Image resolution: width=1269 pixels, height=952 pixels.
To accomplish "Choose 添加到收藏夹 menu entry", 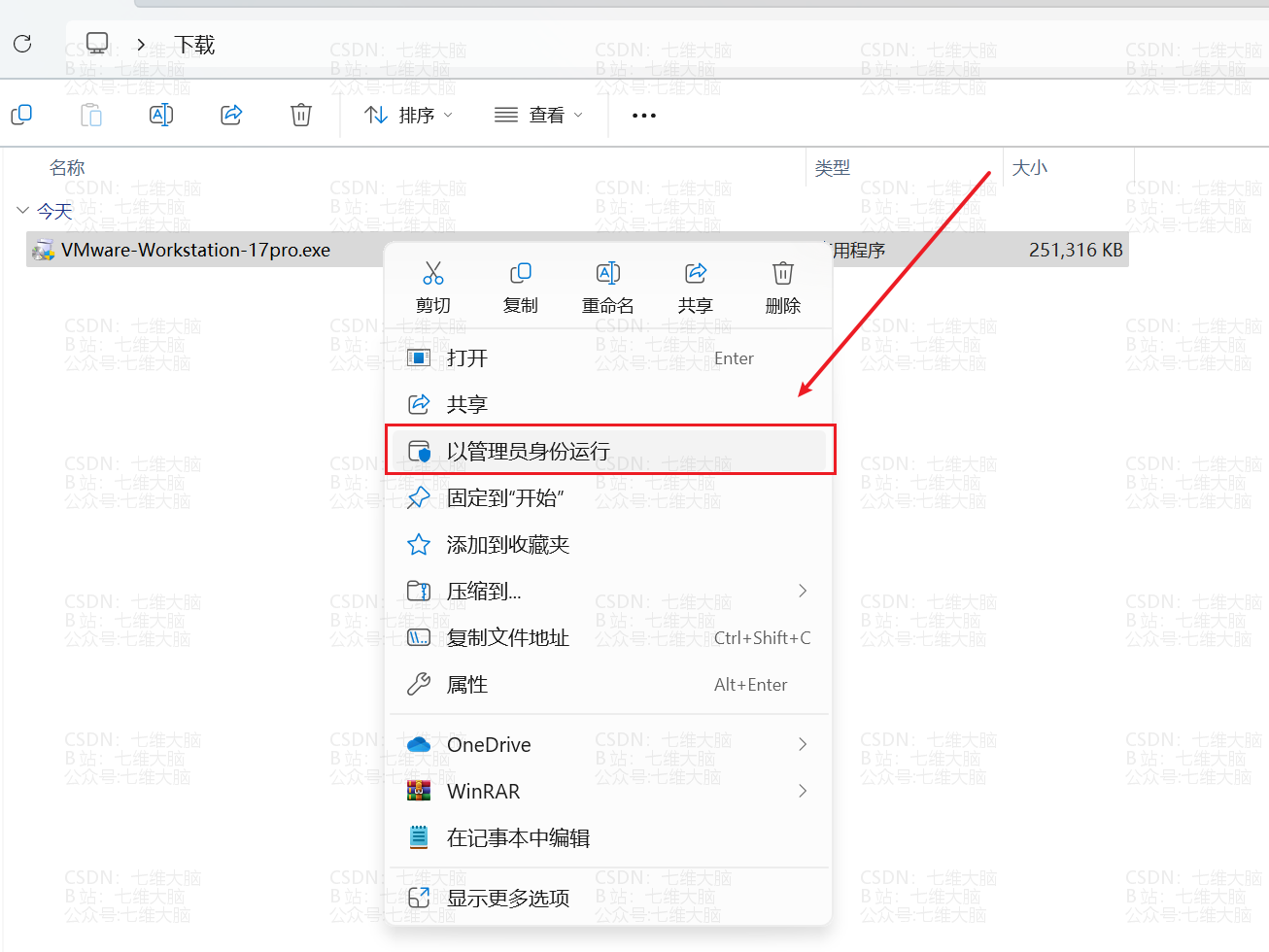I will point(608,544).
